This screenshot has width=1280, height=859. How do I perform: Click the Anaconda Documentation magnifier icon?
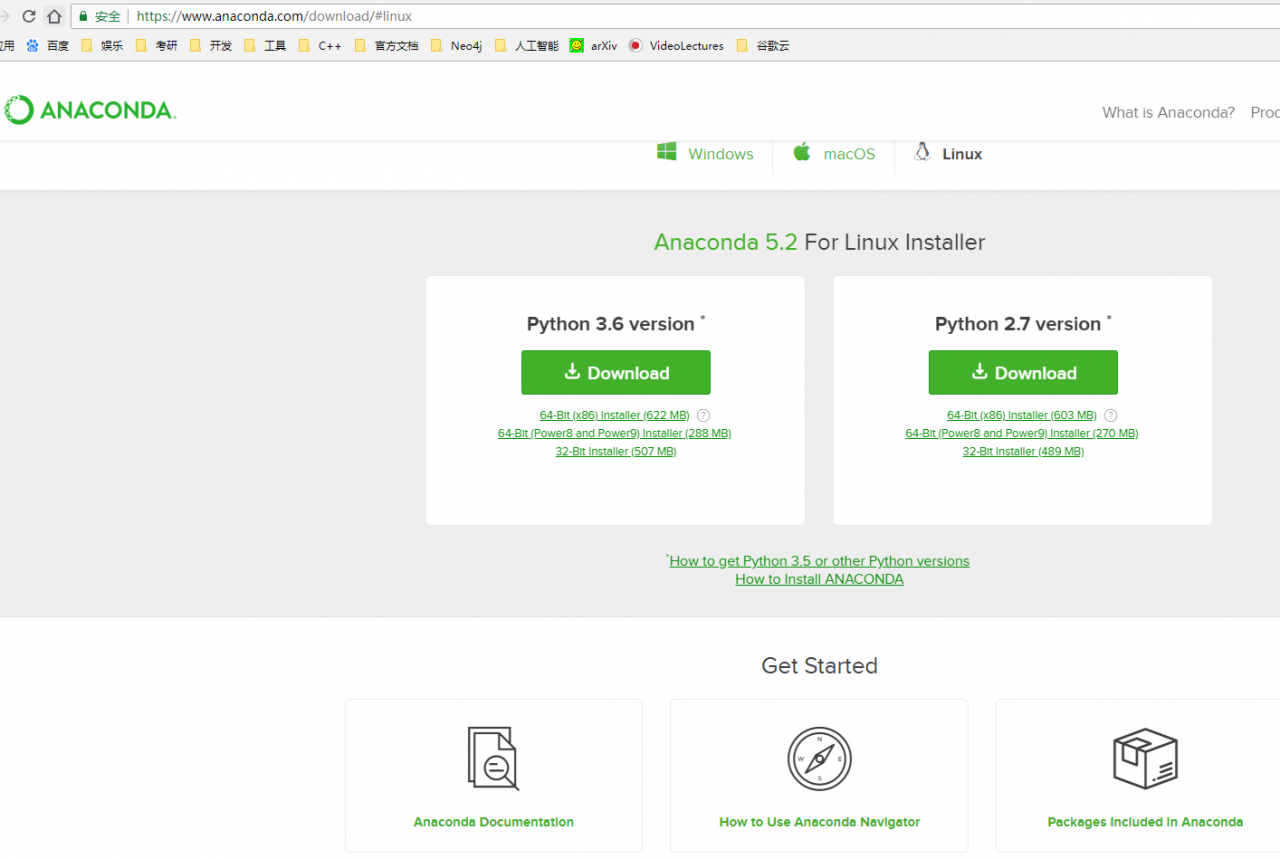pyautogui.click(x=493, y=758)
